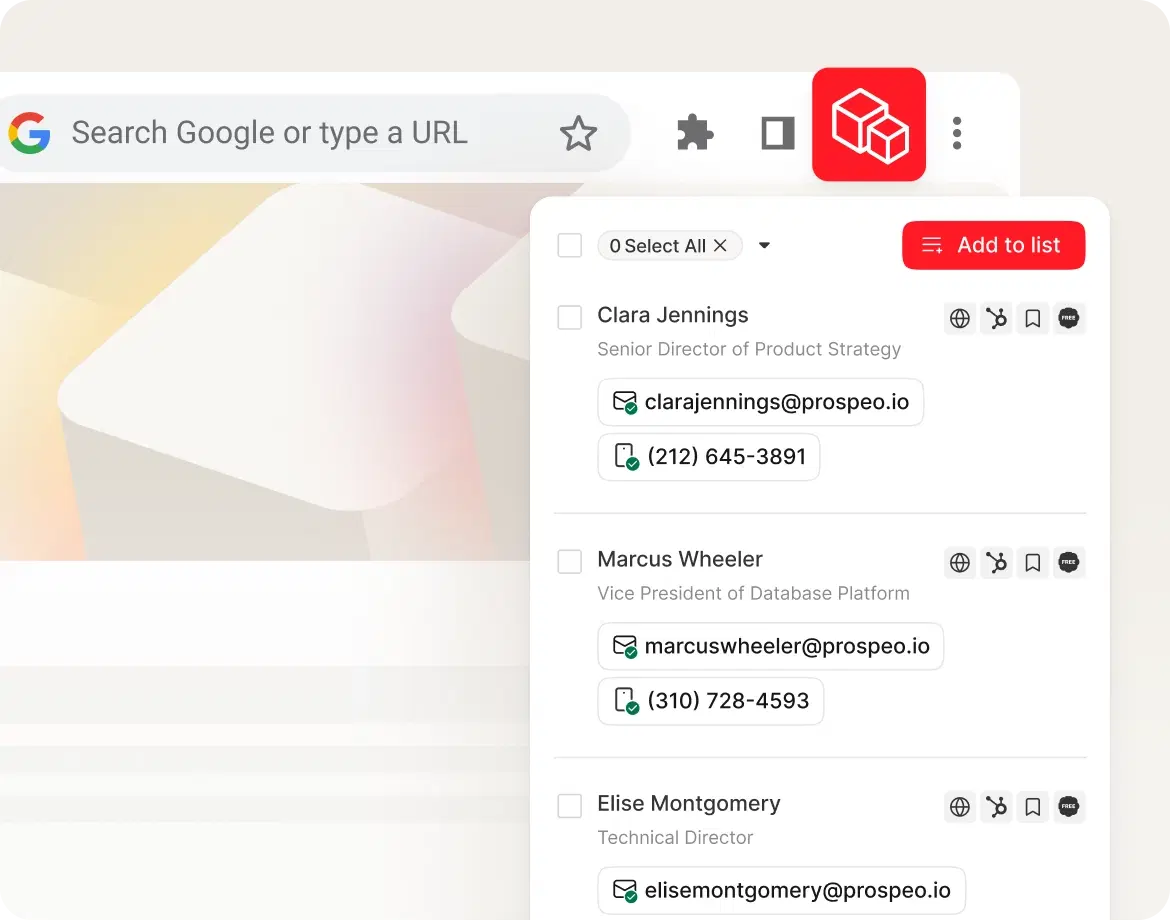Open the Prospeo extension red cube icon
The width and height of the screenshot is (1170, 920).
[868, 125]
